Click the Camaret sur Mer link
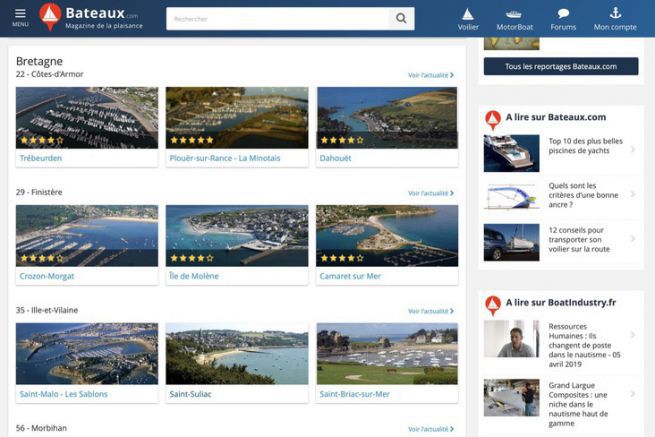The width and height of the screenshot is (655, 437). coord(350,276)
